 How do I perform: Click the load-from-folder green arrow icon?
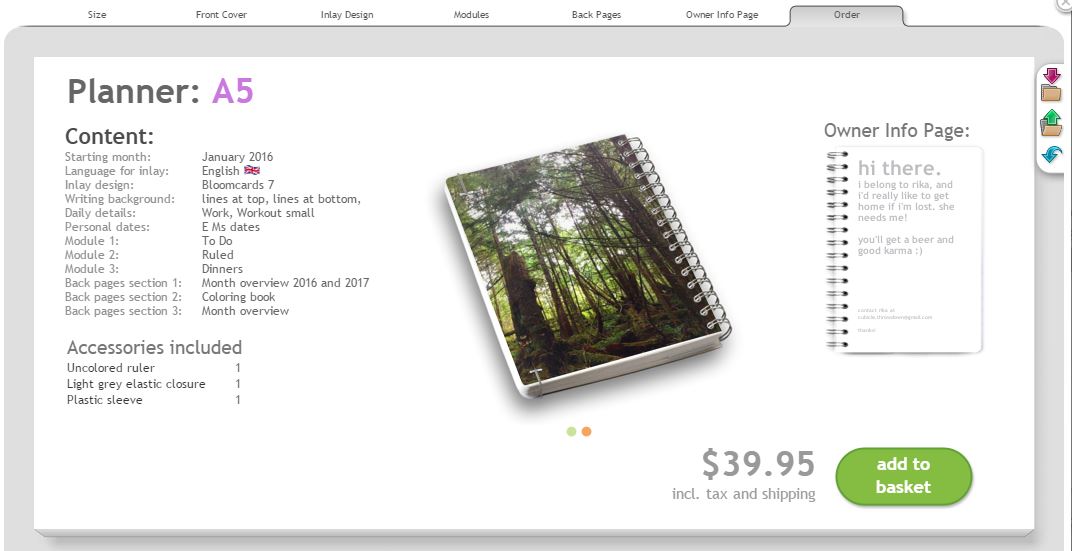point(1051,122)
